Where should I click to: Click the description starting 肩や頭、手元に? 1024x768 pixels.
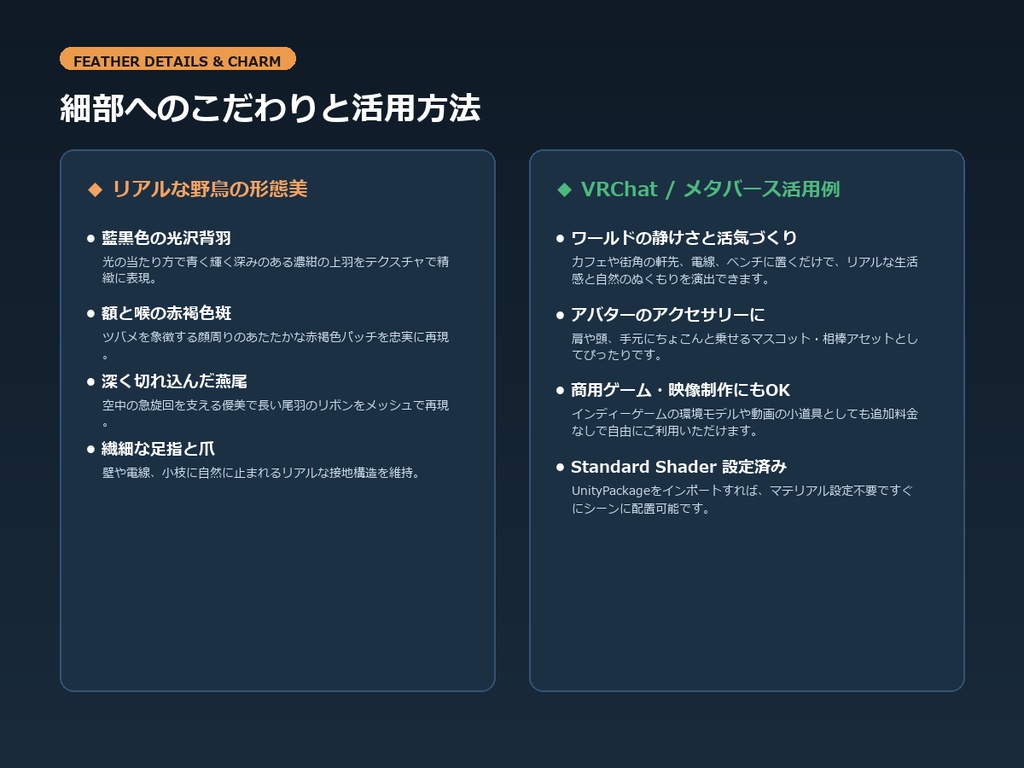(744, 347)
